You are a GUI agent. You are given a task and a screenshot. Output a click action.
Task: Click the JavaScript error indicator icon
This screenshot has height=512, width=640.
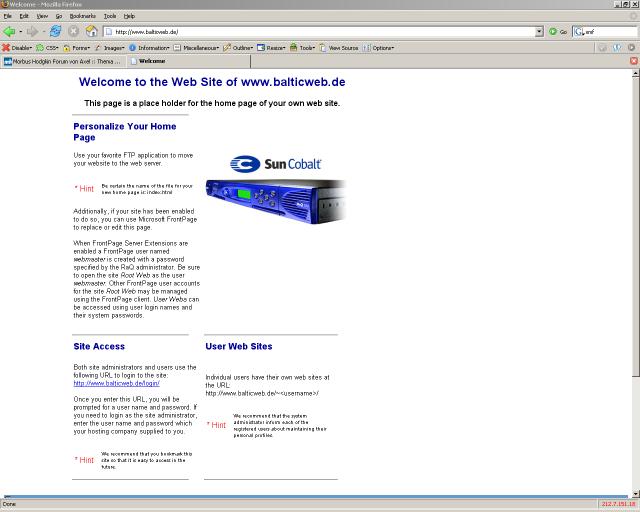coord(631,48)
